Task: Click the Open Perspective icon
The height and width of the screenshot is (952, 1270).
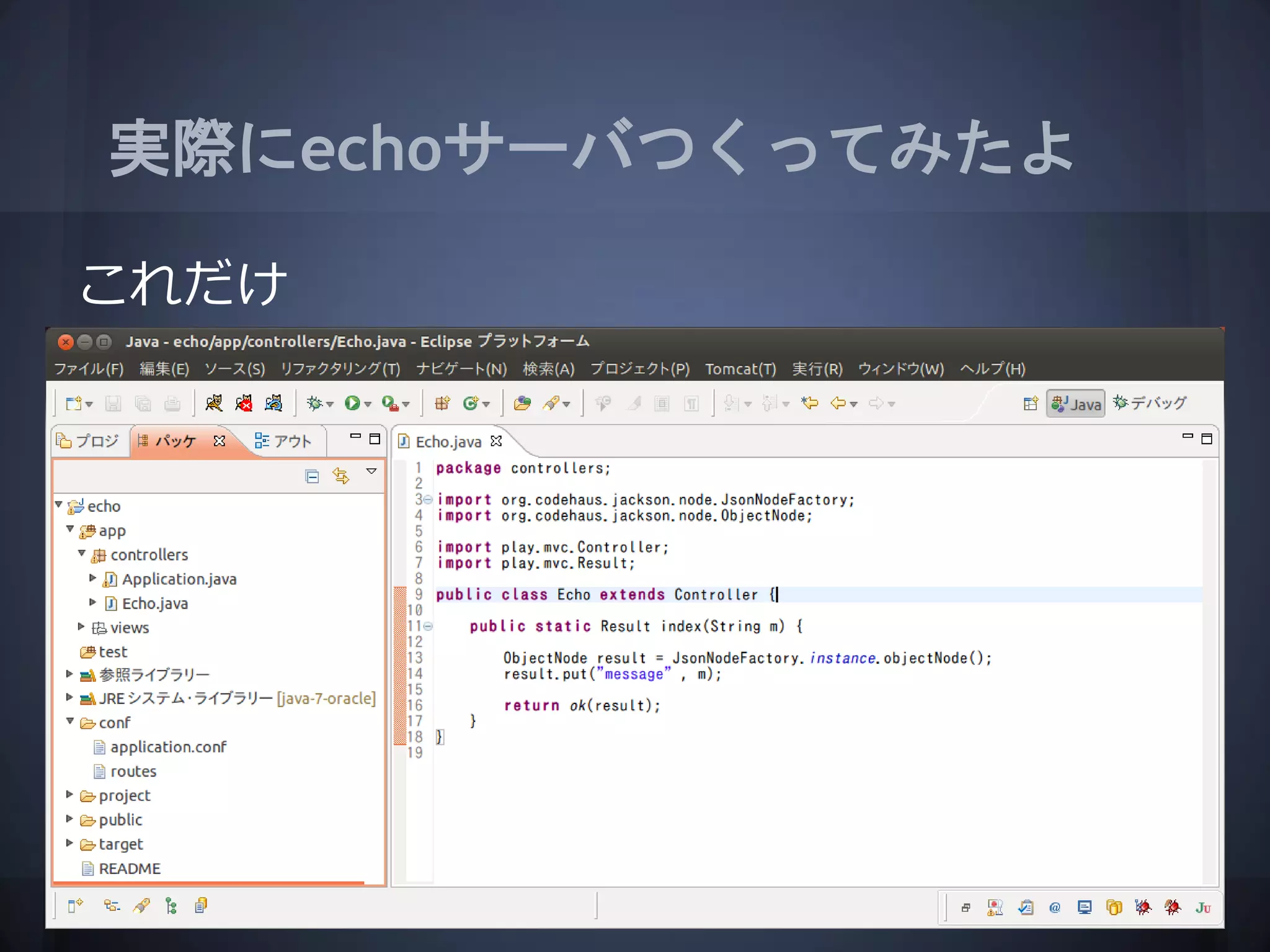Action: pyautogui.click(x=1030, y=404)
